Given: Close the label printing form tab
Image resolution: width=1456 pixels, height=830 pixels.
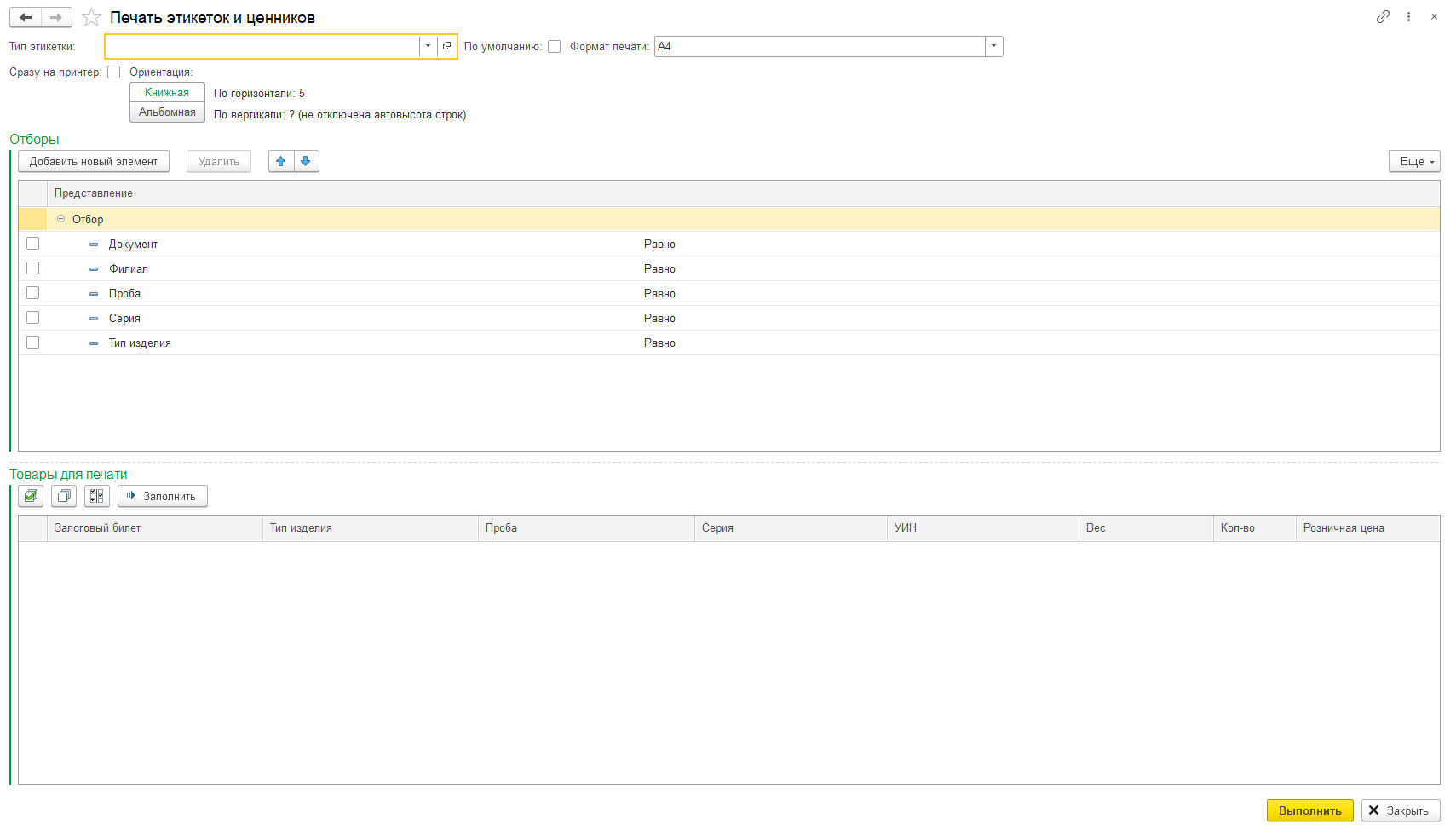Looking at the screenshot, I should 1434,16.
